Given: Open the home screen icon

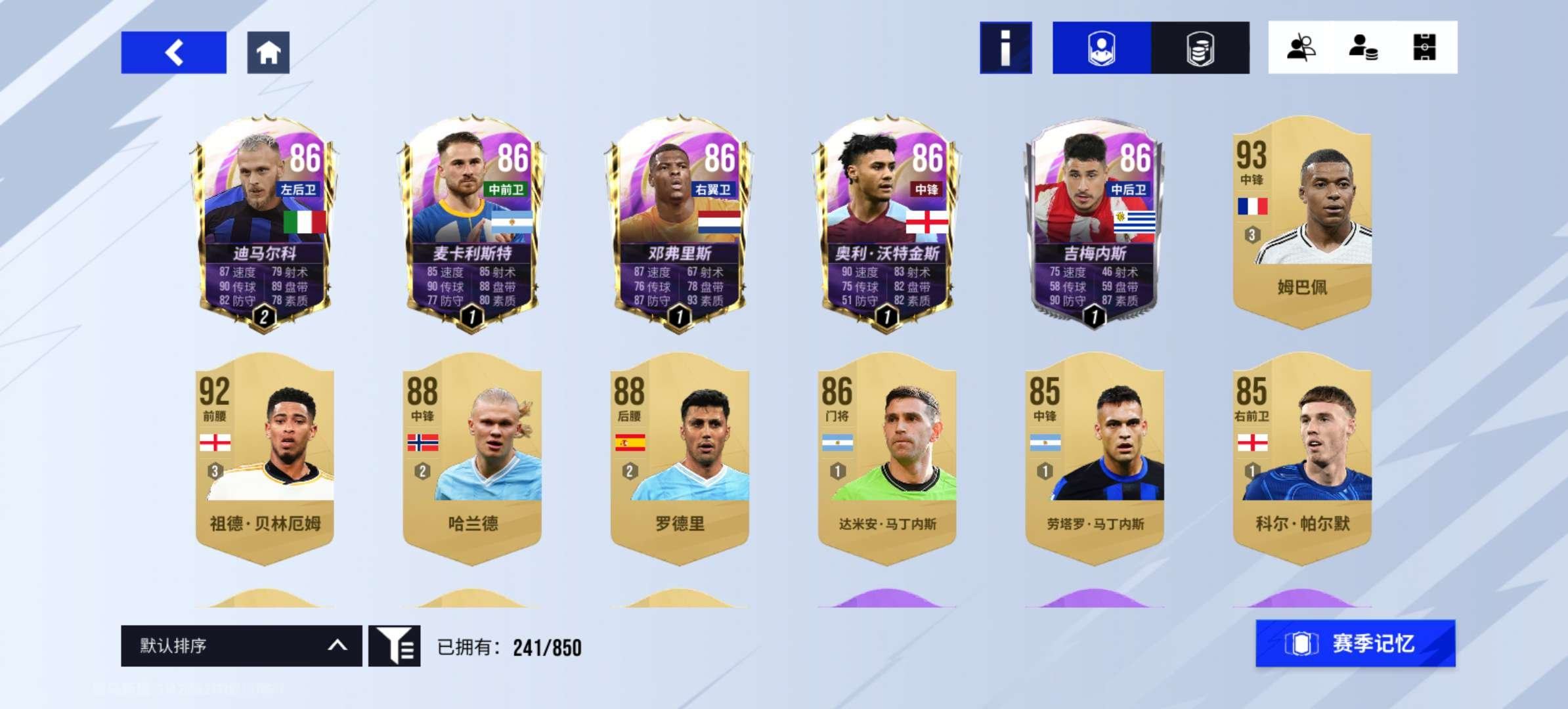Looking at the screenshot, I should (268, 53).
